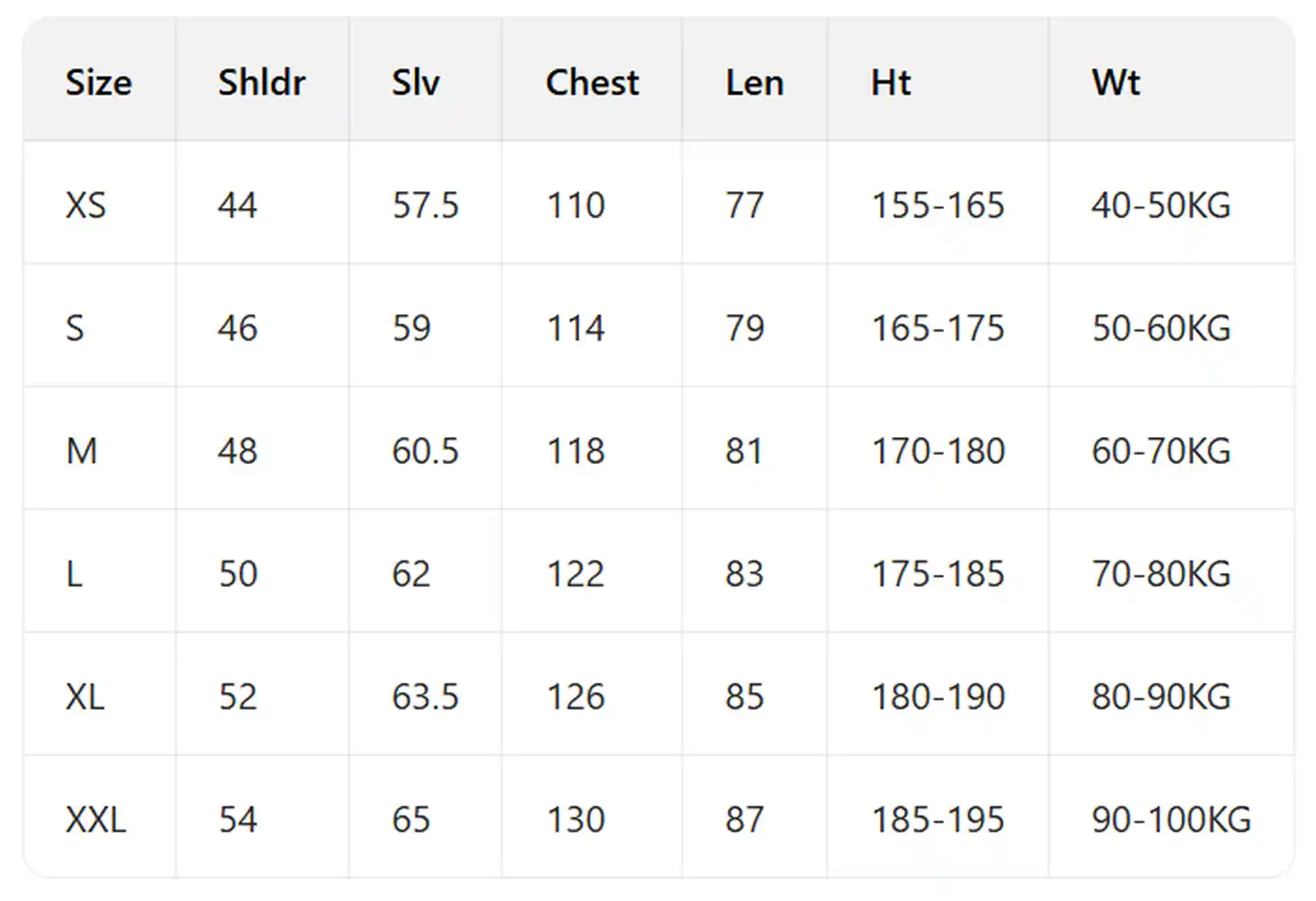
Task: Select length value 87 for XXL
Action: (x=744, y=820)
